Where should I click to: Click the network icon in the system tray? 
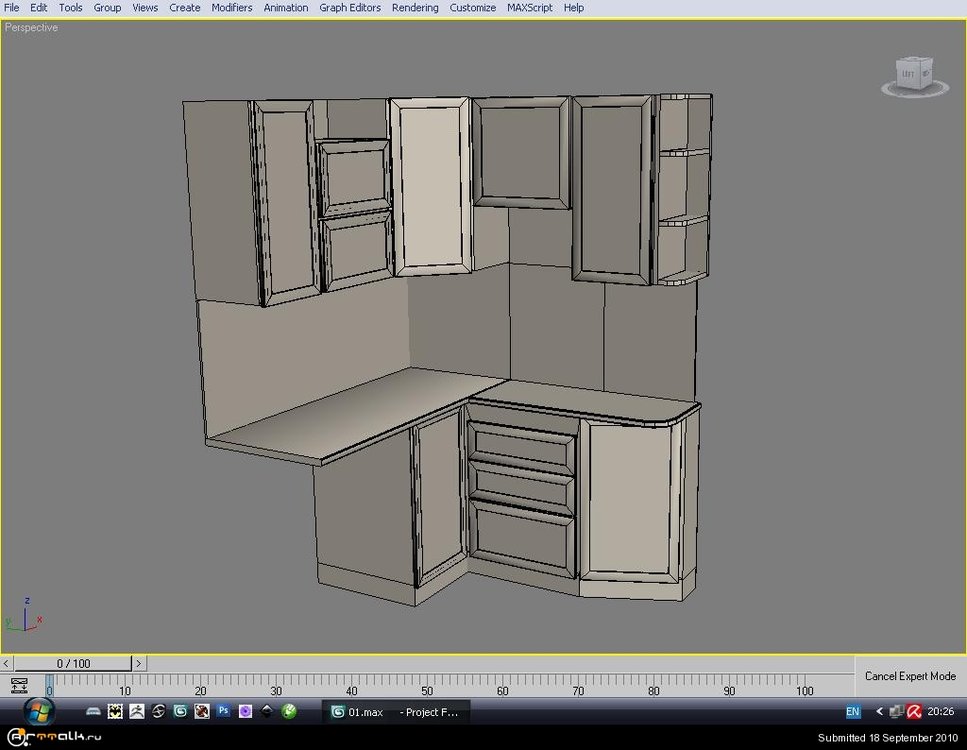click(x=896, y=712)
